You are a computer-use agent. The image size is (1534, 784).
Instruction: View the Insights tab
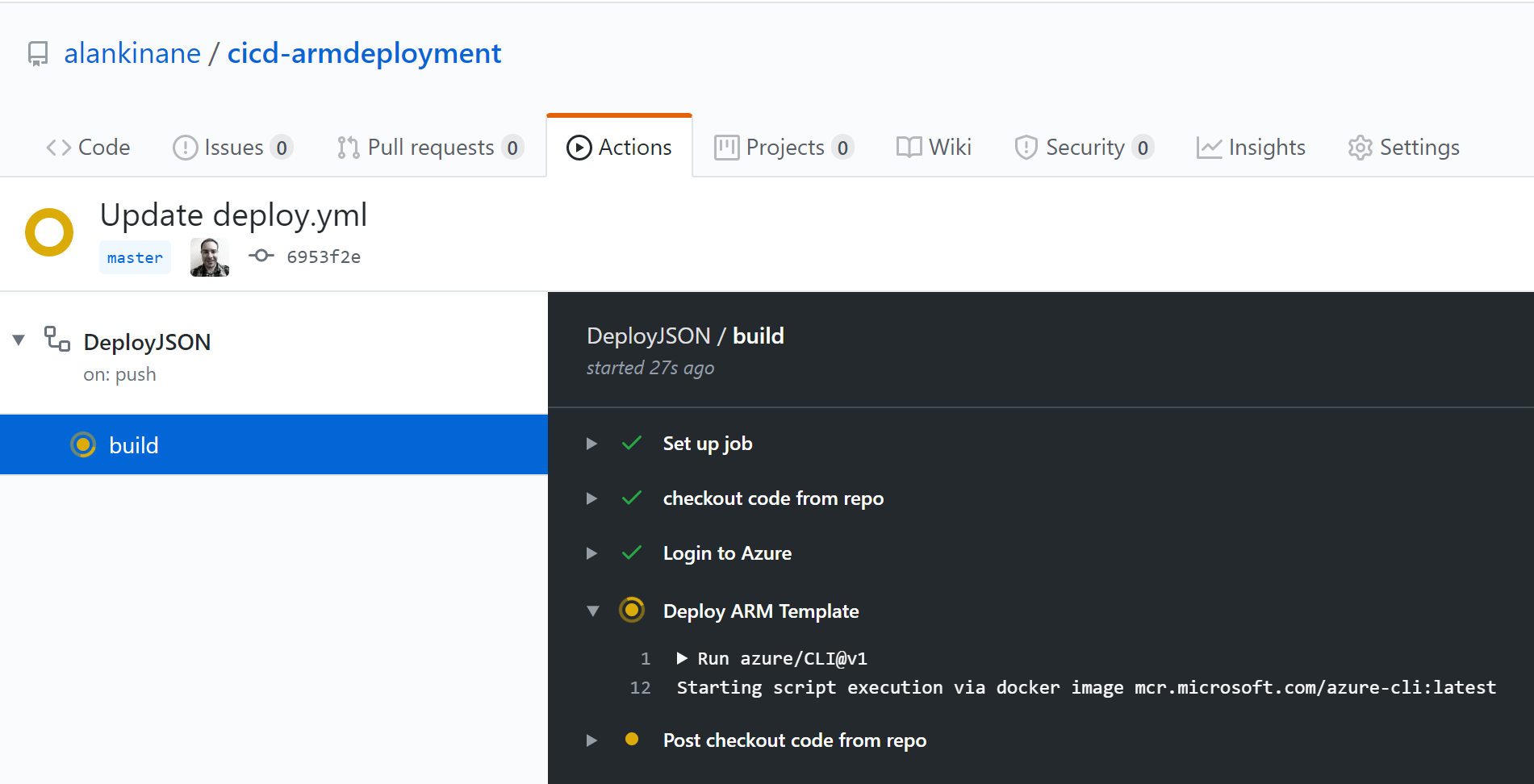[x=1251, y=148]
